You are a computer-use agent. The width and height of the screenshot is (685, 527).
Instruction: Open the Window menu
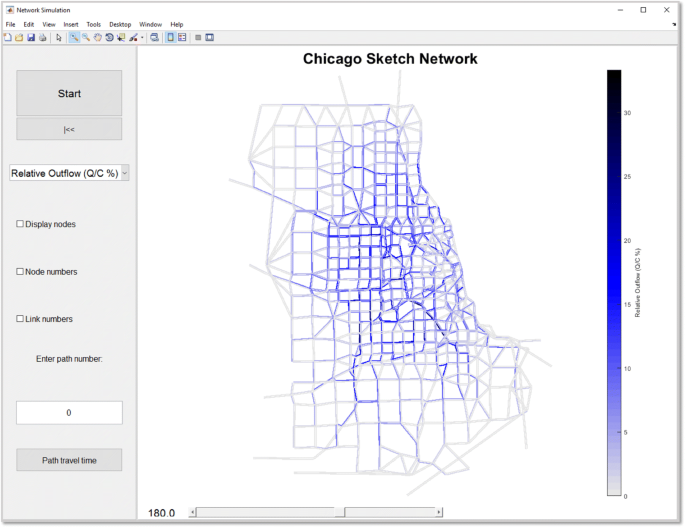click(x=150, y=24)
